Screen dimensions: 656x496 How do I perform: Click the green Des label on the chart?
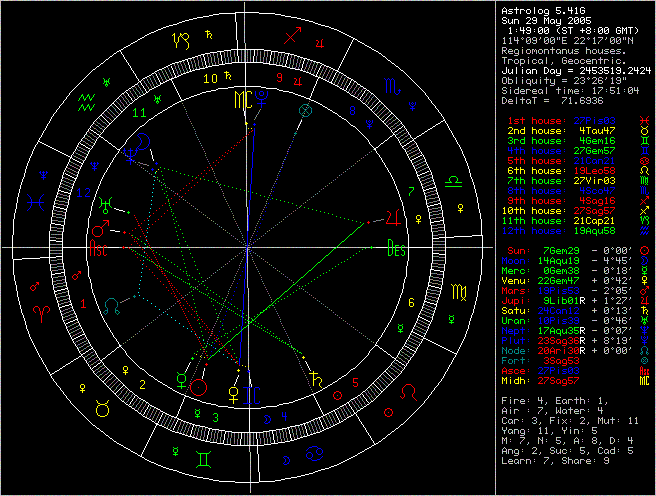click(x=396, y=249)
